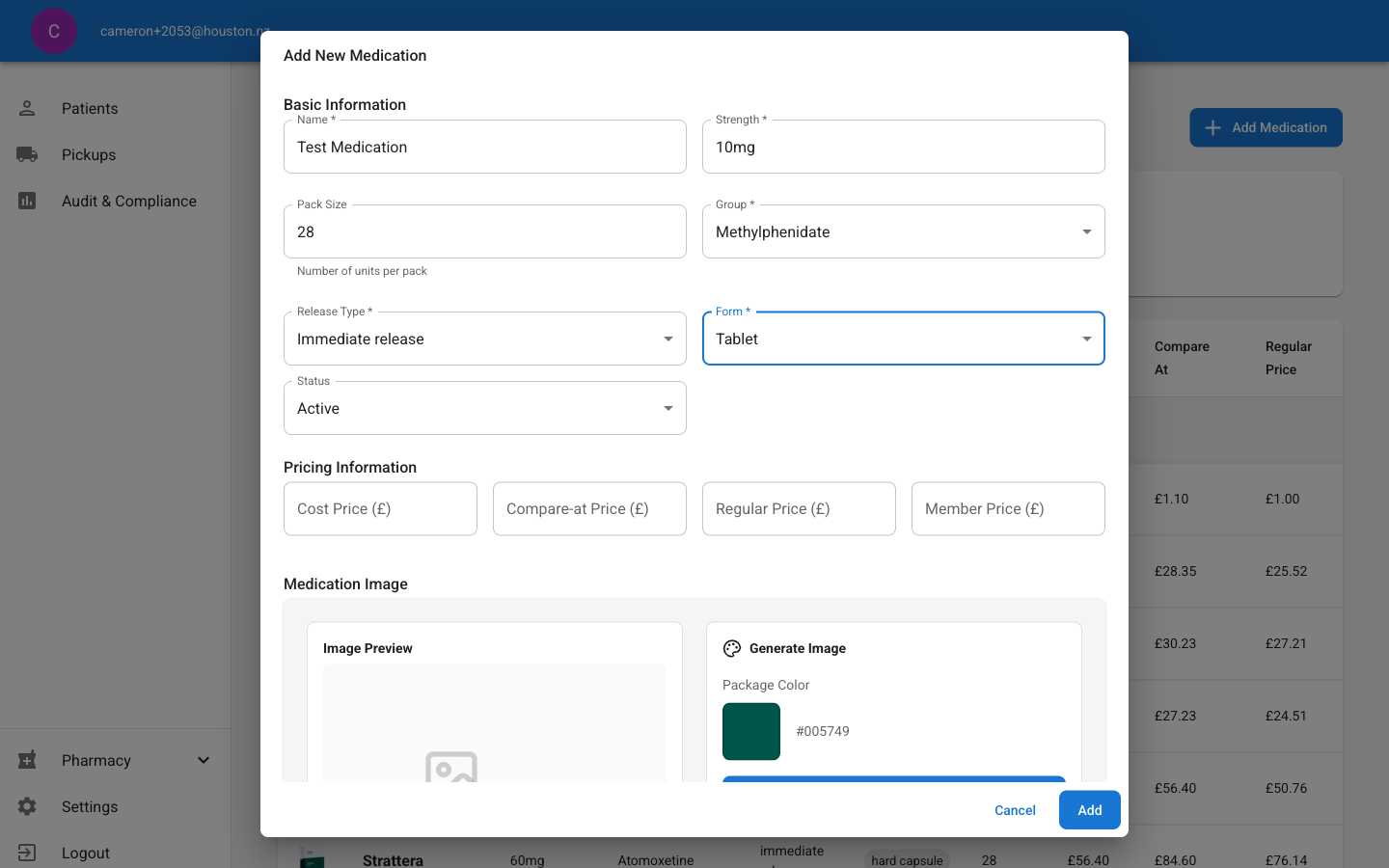Screen dimensions: 1389x868
Task: Click the £84.60 compare price cell
Action: tap(1175, 859)
